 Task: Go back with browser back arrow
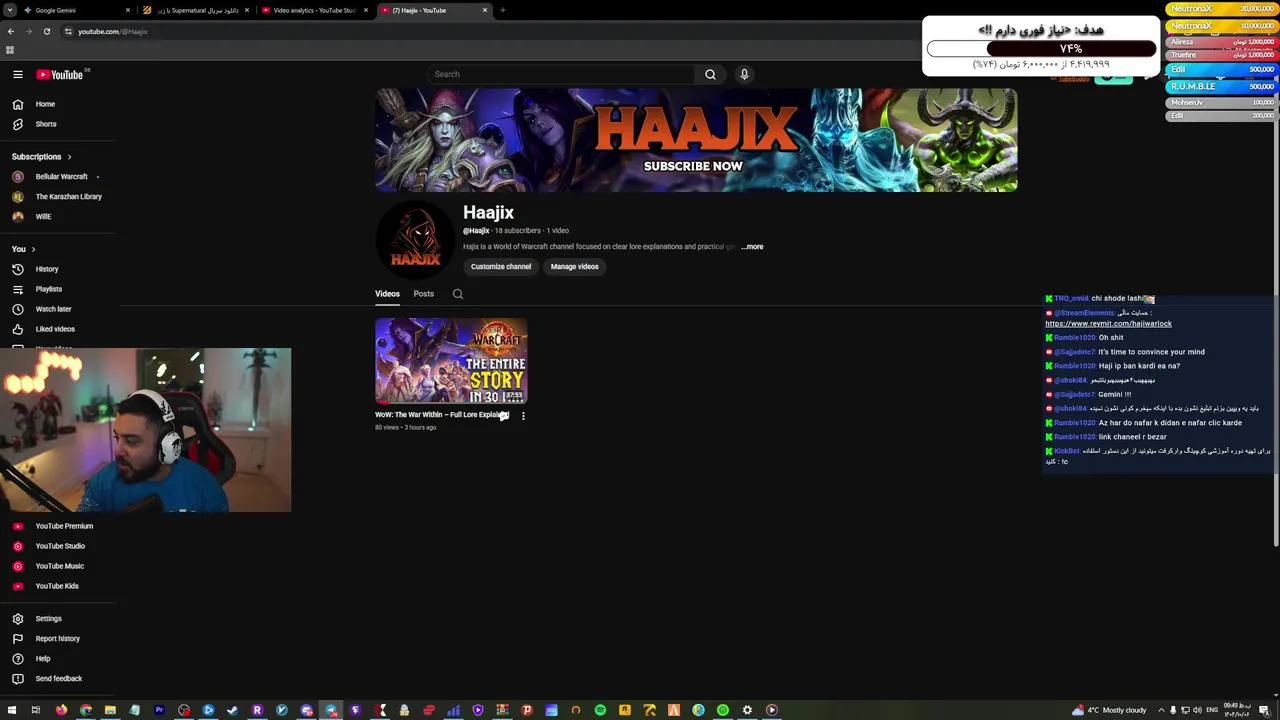(10, 31)
